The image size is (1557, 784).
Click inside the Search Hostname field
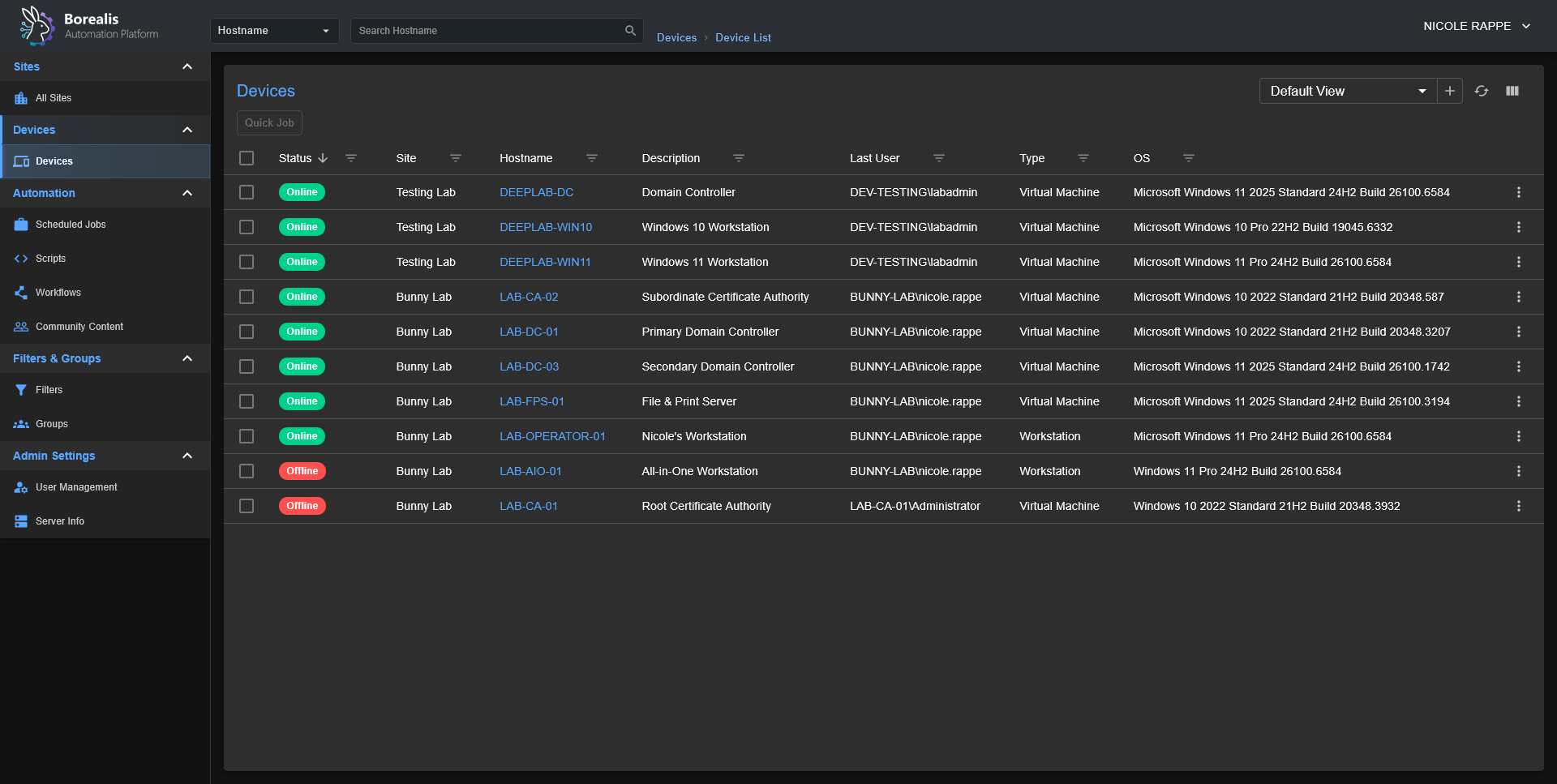[487, 30]
